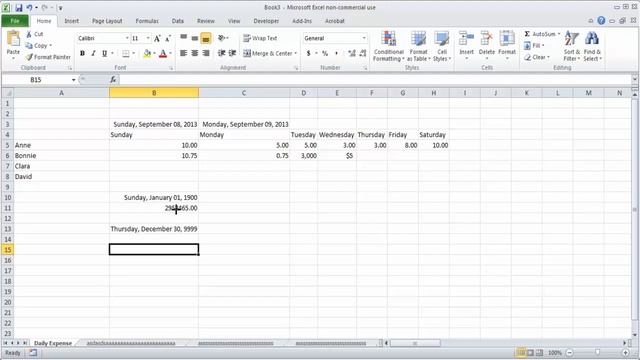
Task: Apply the red Font Color swatch
Action: coord(163,53)
